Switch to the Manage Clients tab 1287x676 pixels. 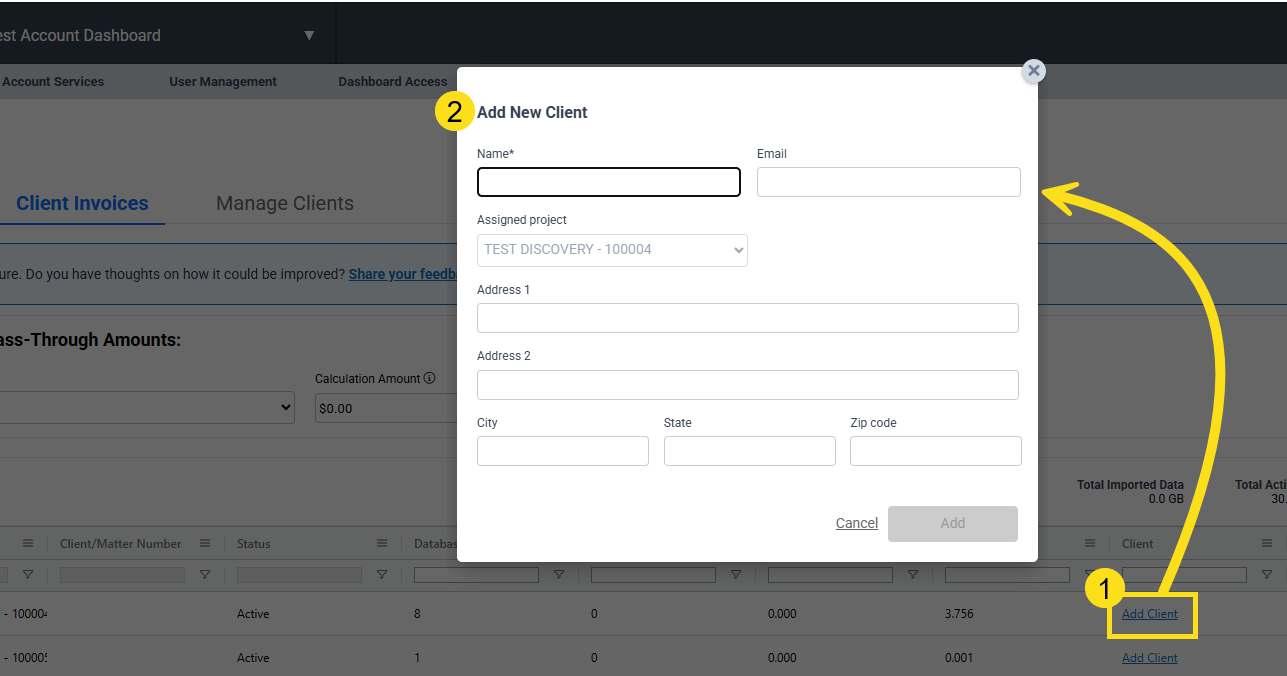pyautogui.click(x=285, y=204)
